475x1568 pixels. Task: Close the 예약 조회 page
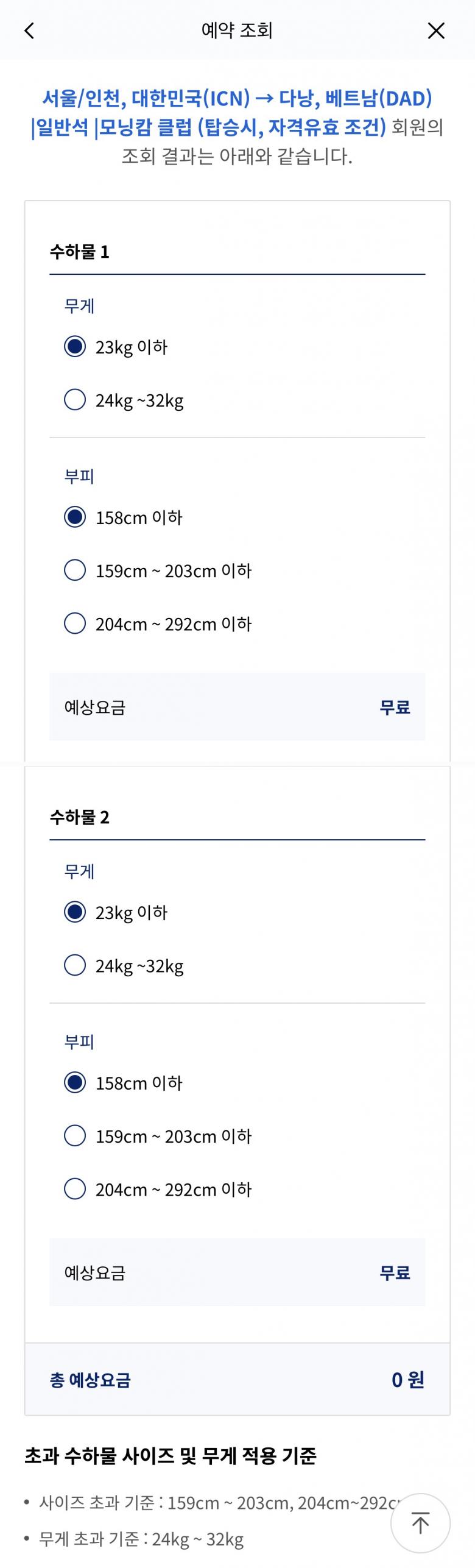pyautogui.click(x=436, y=30)
